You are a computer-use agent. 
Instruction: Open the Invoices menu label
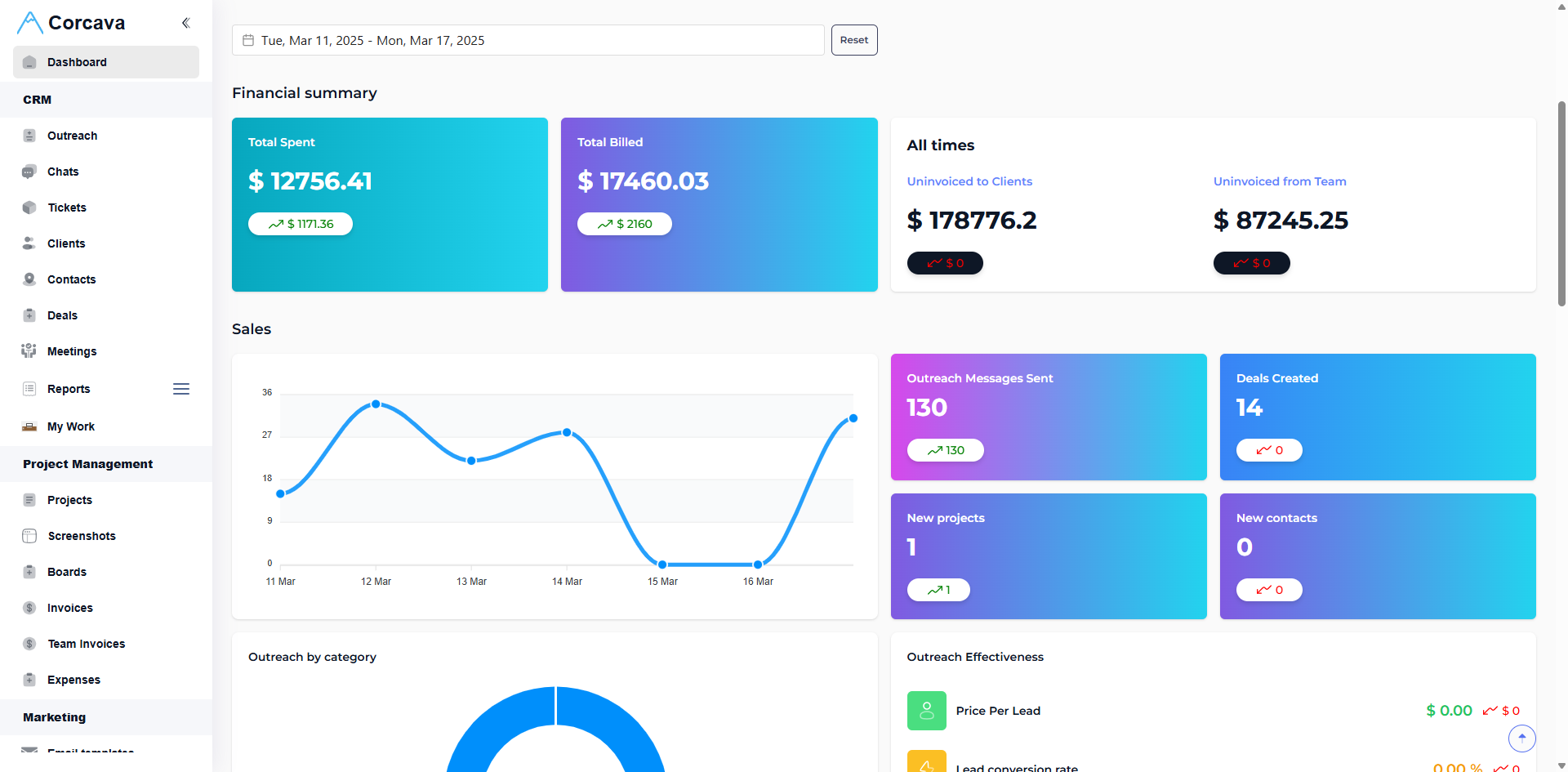tap(70, 608)
